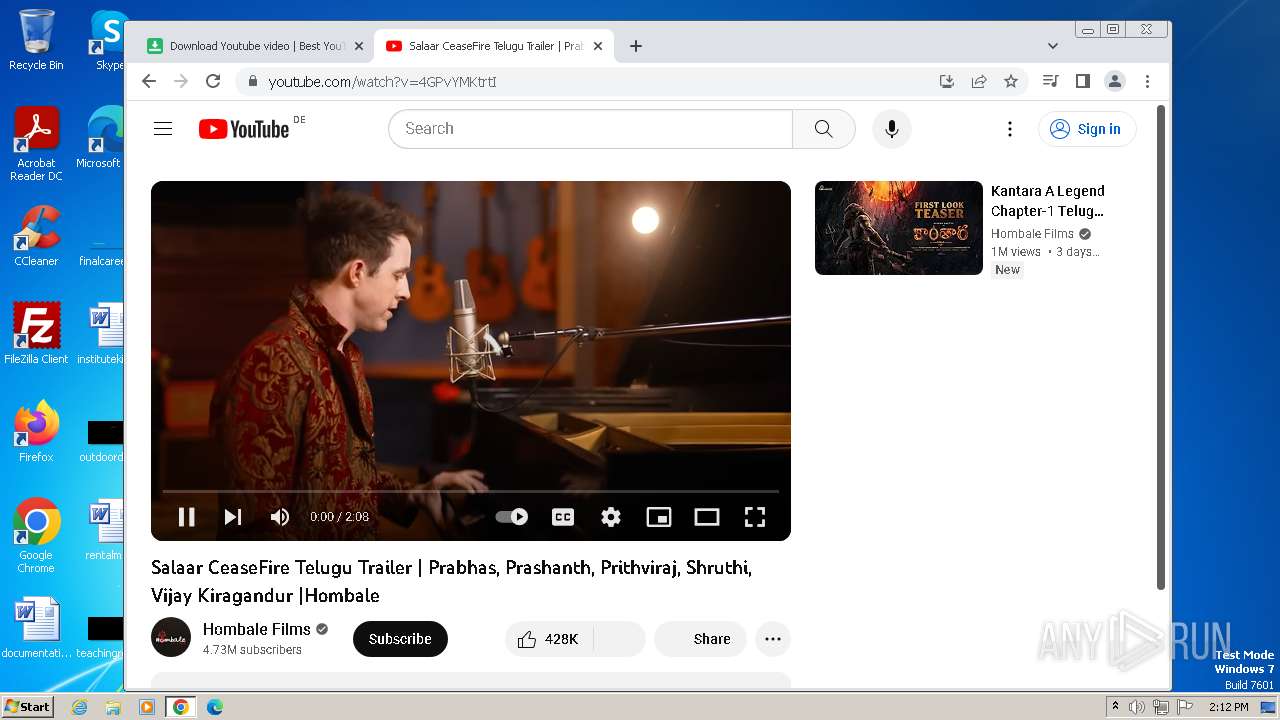Open YouTube settings three-dot menu
This screenshot has width=1280, height=720.
tap(1010, 129)
